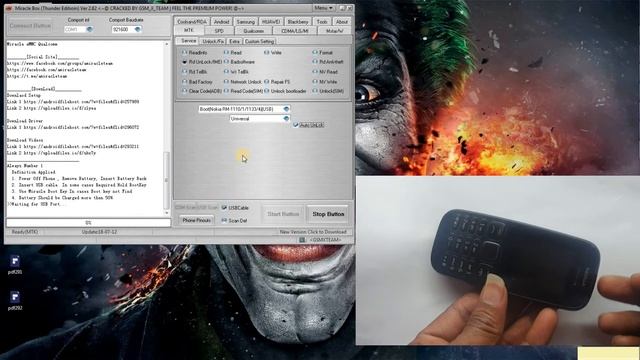This screenshot has height=360, width=640.
Task: Click the Connect Button
Action: pyautogui.click(x=30, y=26)
